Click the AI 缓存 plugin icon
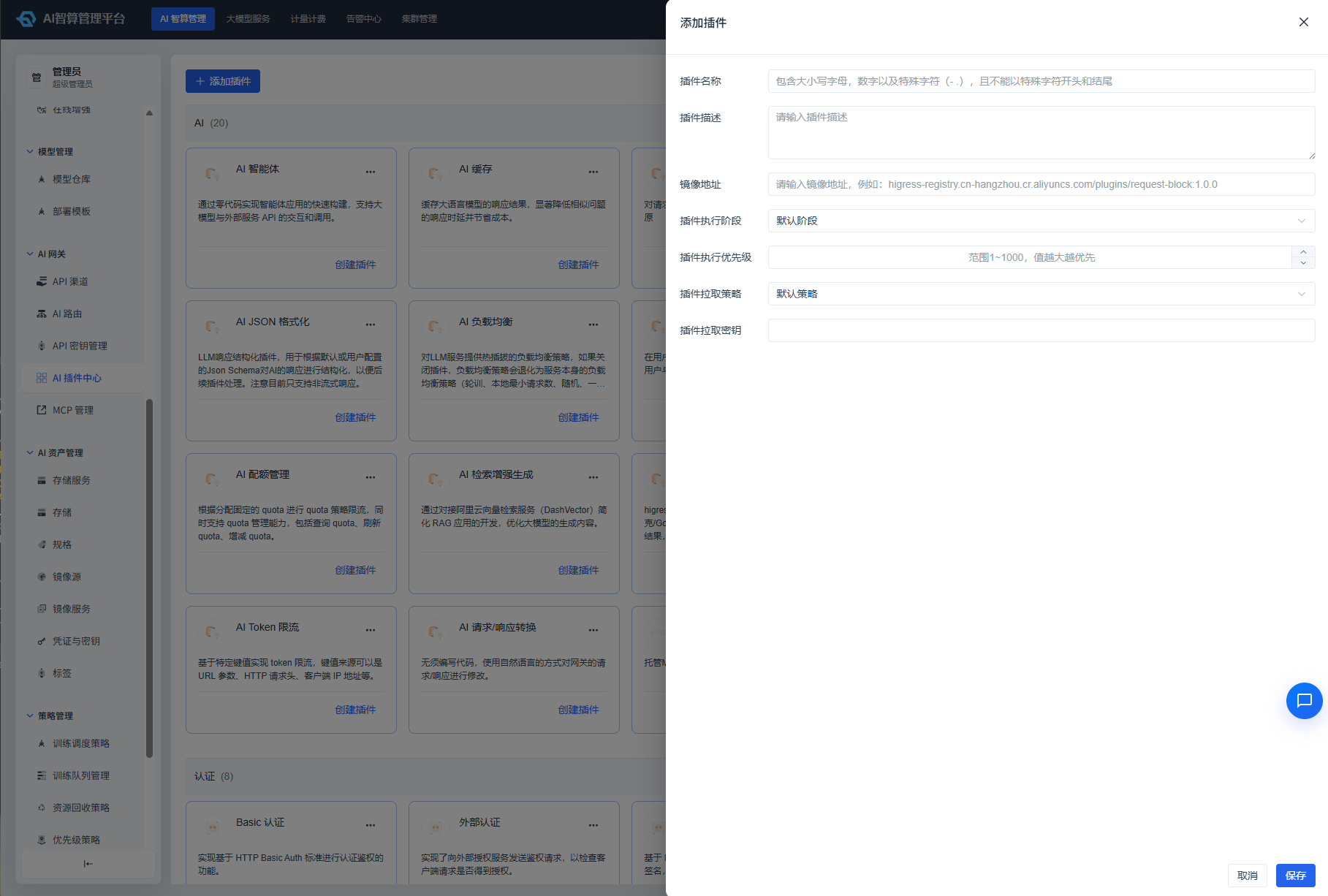This screenshot has width=1328, height=896. [x=435, y=174]
